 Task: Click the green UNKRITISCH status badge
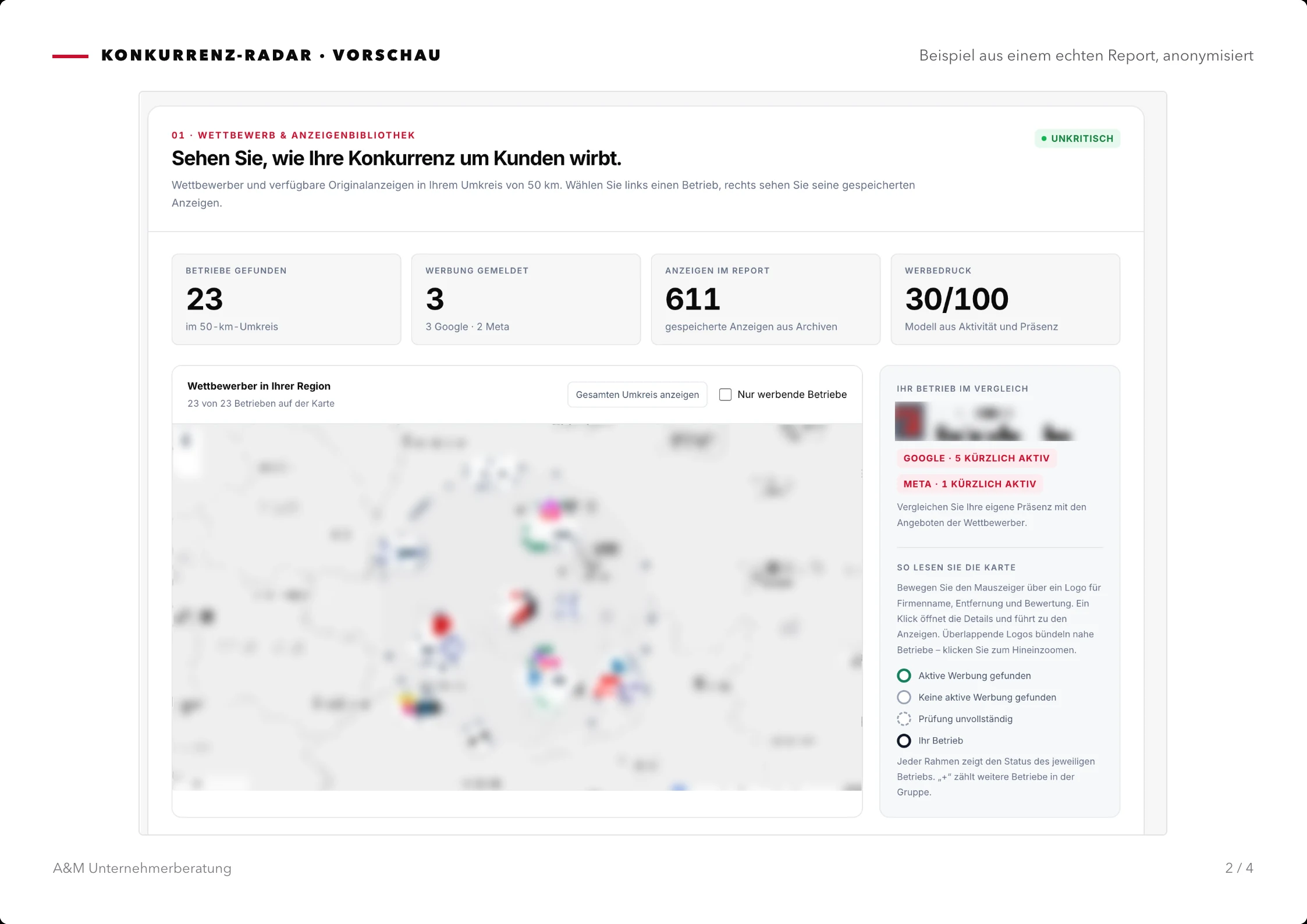pos(1077,138)
